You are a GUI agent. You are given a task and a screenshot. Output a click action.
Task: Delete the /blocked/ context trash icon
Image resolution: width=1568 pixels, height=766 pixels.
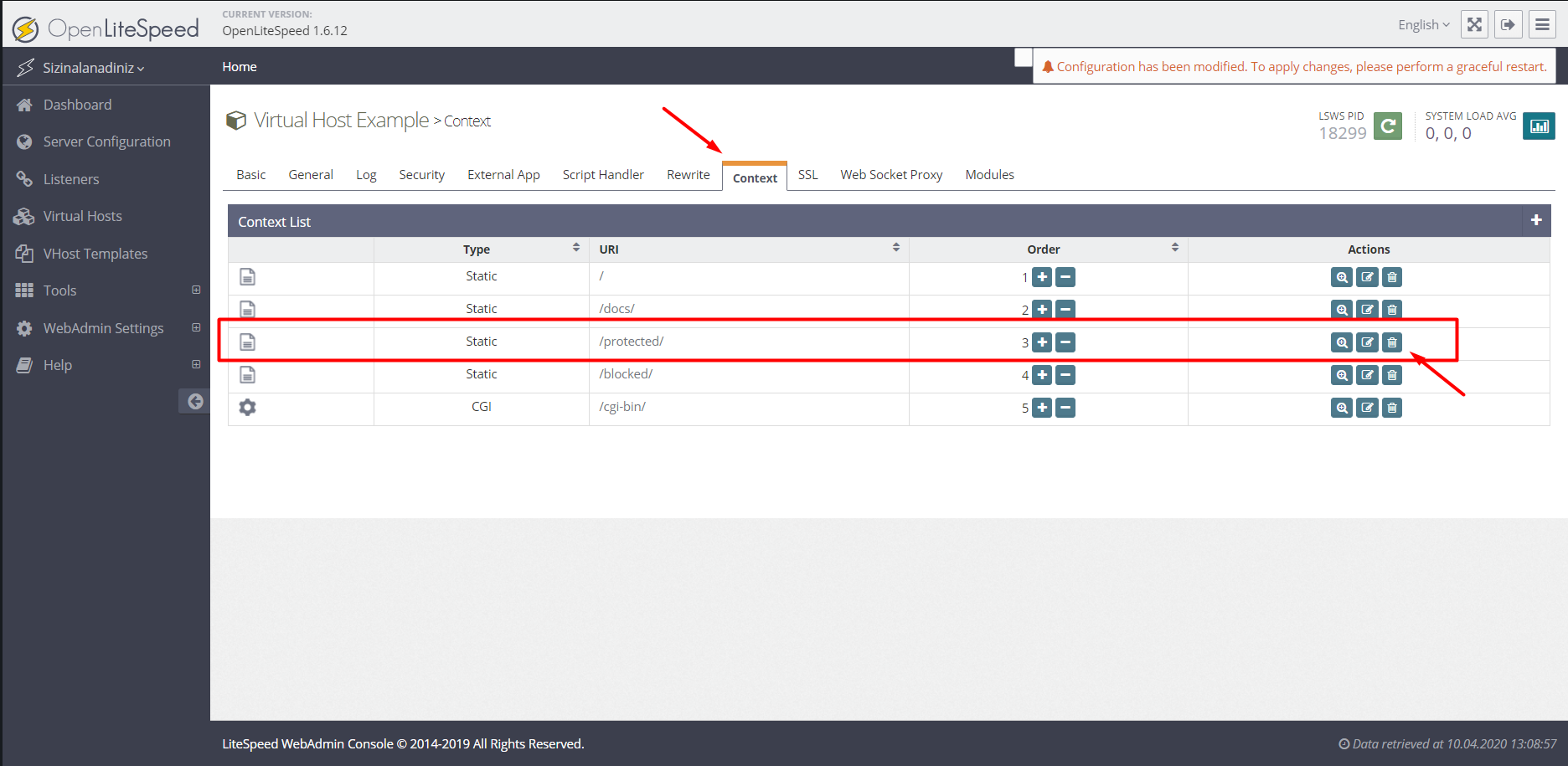pyautogui.click(x=1392, y=375)
